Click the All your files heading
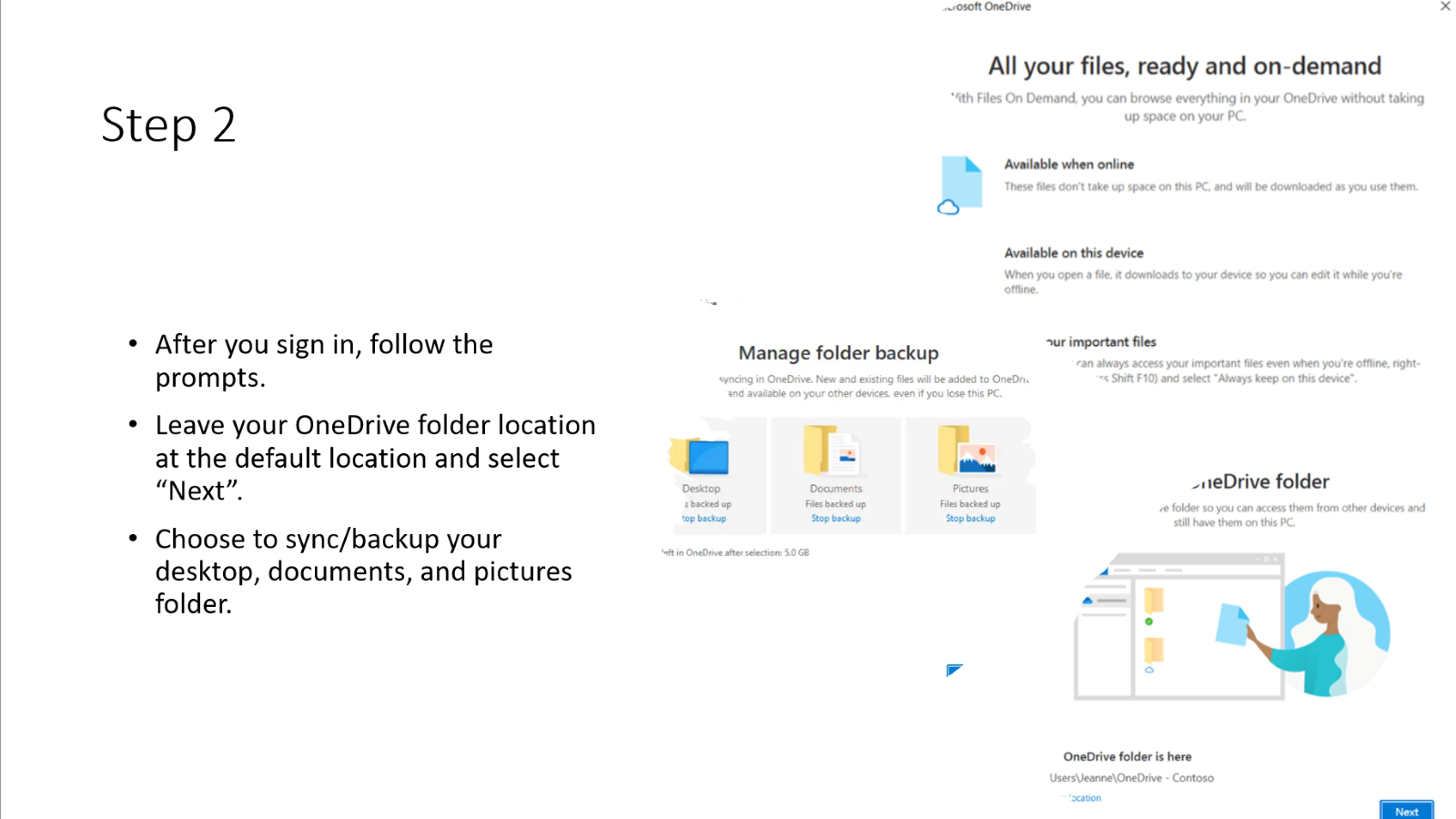This screenshot has height=819, width=1456. 1184,66
